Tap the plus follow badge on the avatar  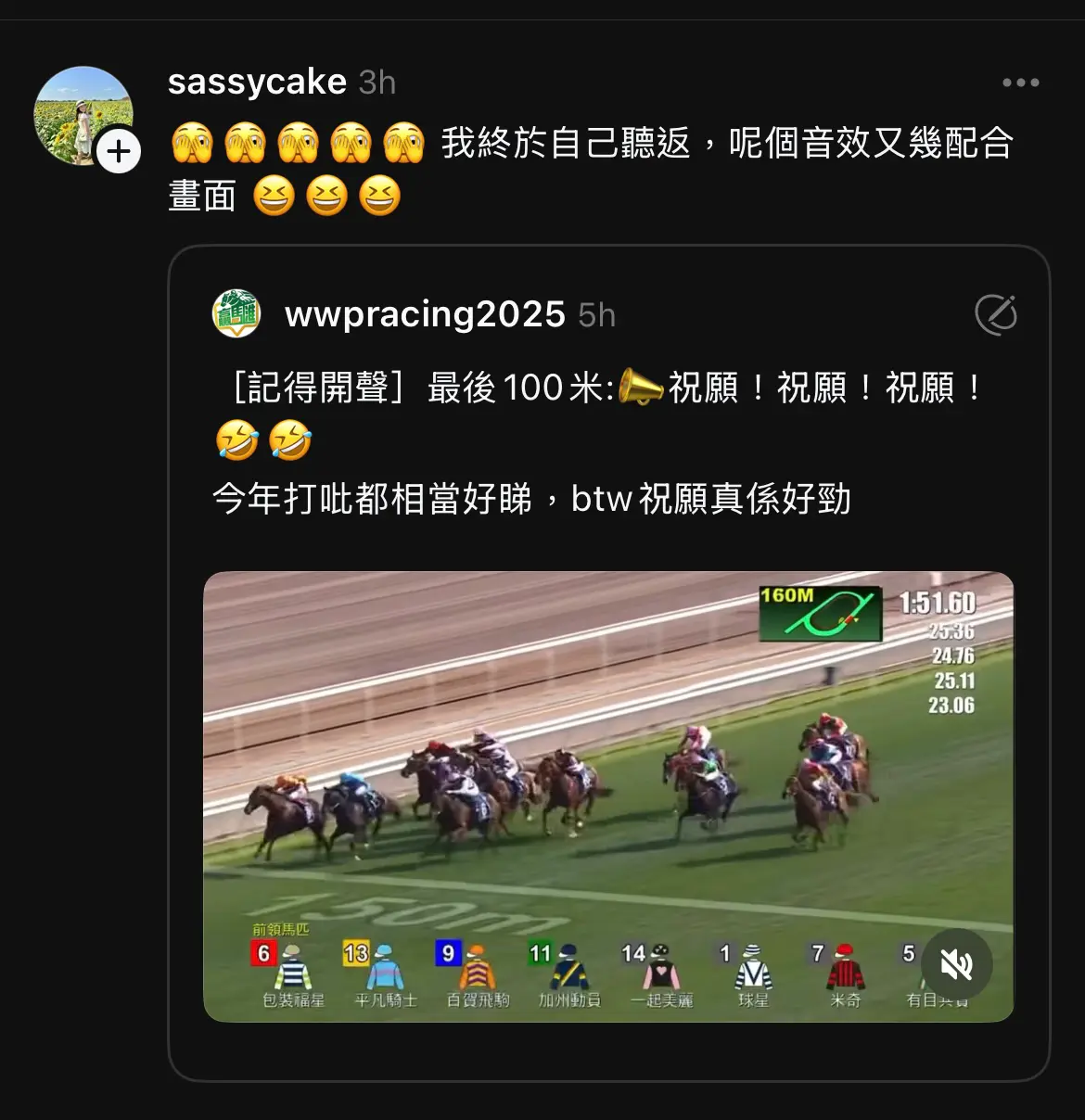pos(119,151)
